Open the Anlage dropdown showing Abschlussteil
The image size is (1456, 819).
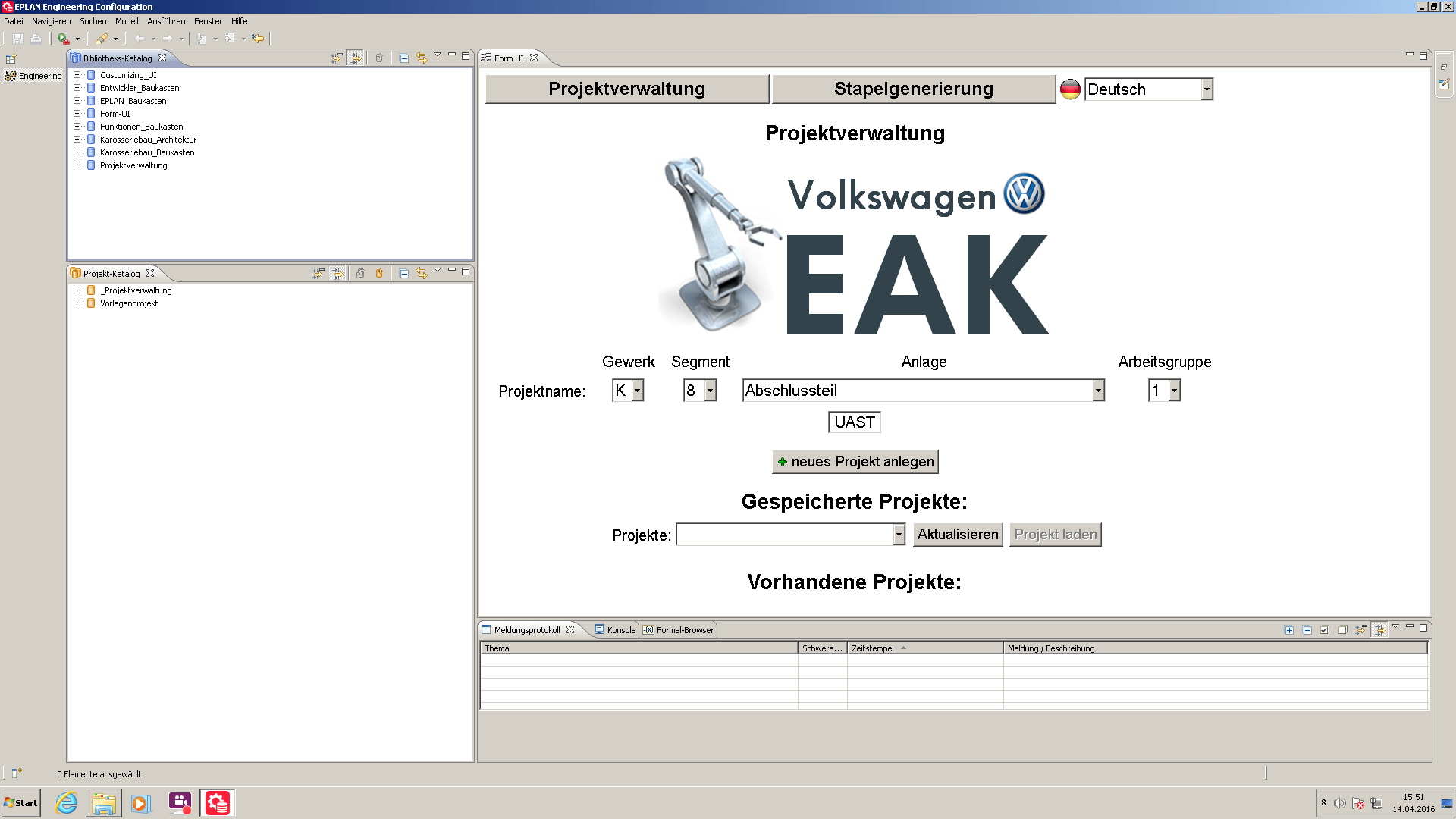point(1098,390)
